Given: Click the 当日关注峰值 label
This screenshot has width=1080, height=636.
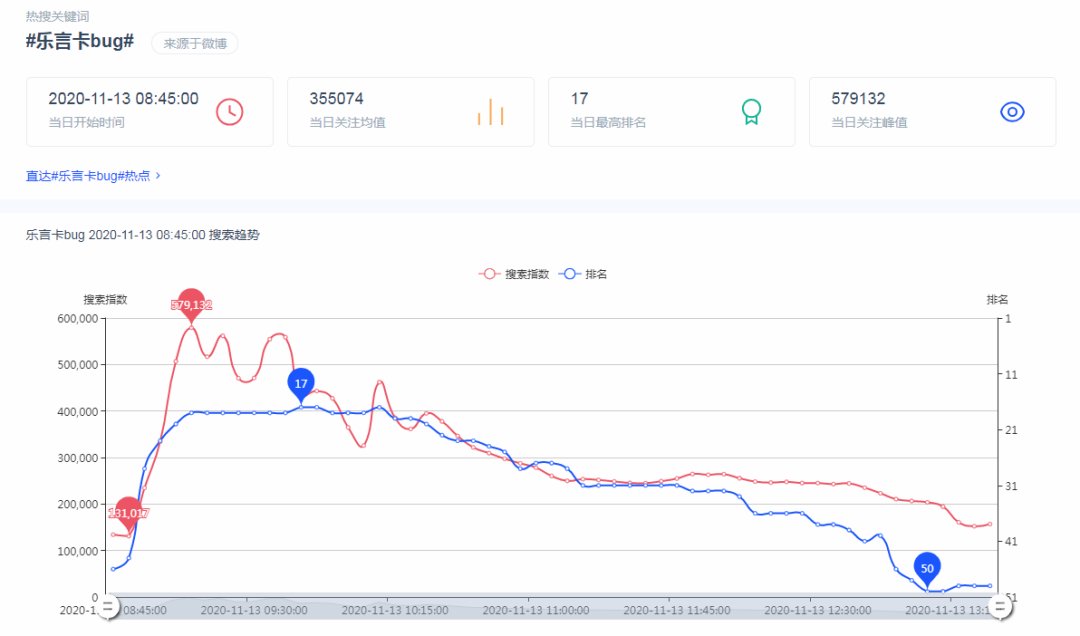Looking at the screenshot, I should (869, 123).
